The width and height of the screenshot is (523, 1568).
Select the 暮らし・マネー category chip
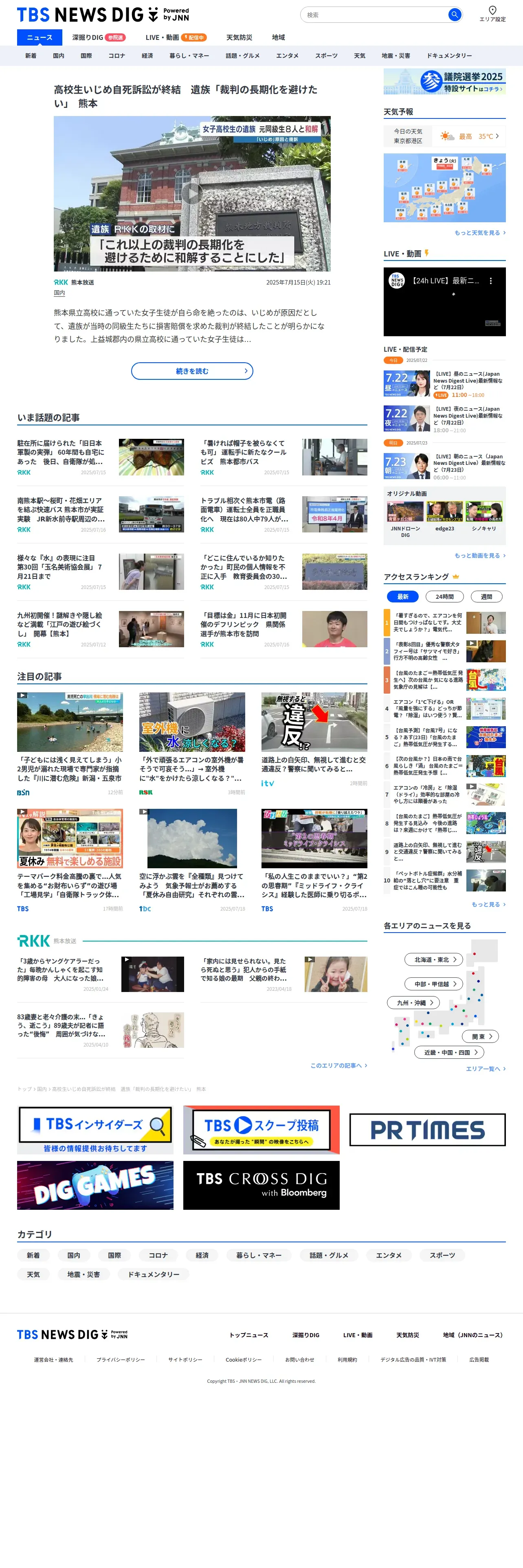click(x=259, y=1255)
